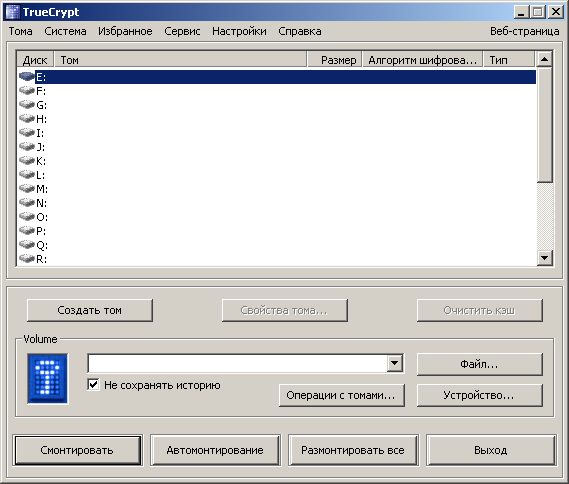Click the Автомонтирование button
Image resolution: width=569 pixels, height=484 pixels.
coord(215,450)
